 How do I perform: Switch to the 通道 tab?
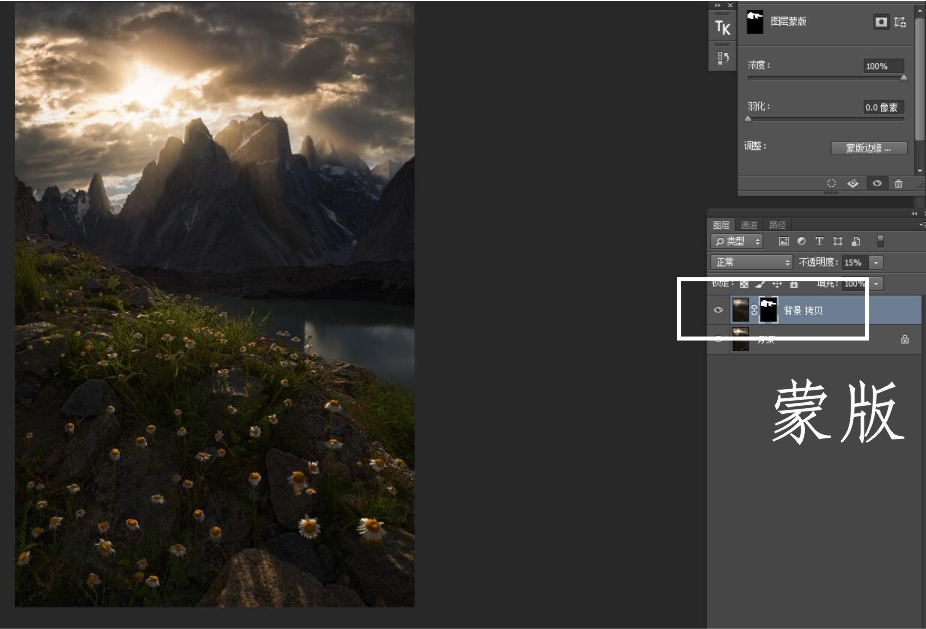point(749,225)
